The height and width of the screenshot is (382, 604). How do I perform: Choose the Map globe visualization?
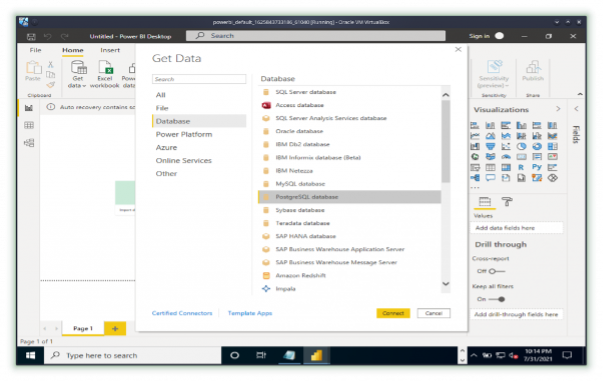pyautogui.click(x=475, y=157)
